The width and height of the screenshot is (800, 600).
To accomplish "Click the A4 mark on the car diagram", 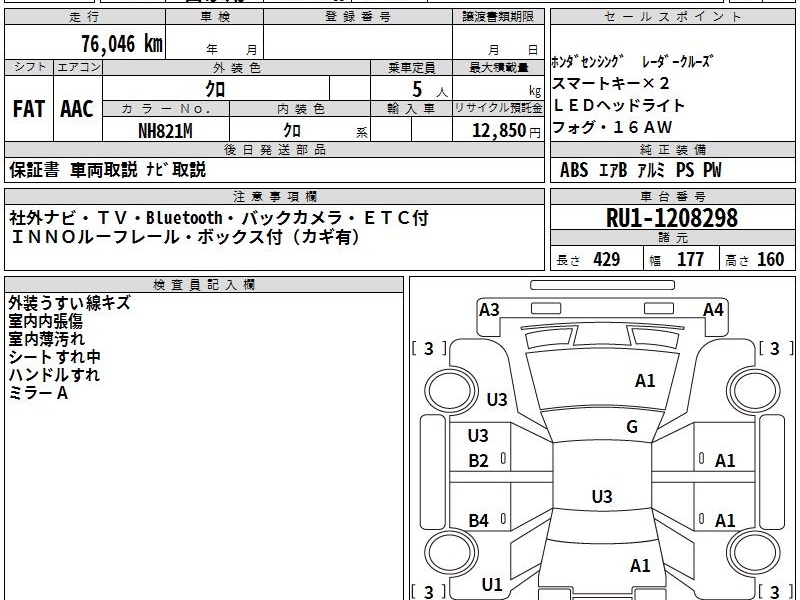I will (x=713, y=310).
